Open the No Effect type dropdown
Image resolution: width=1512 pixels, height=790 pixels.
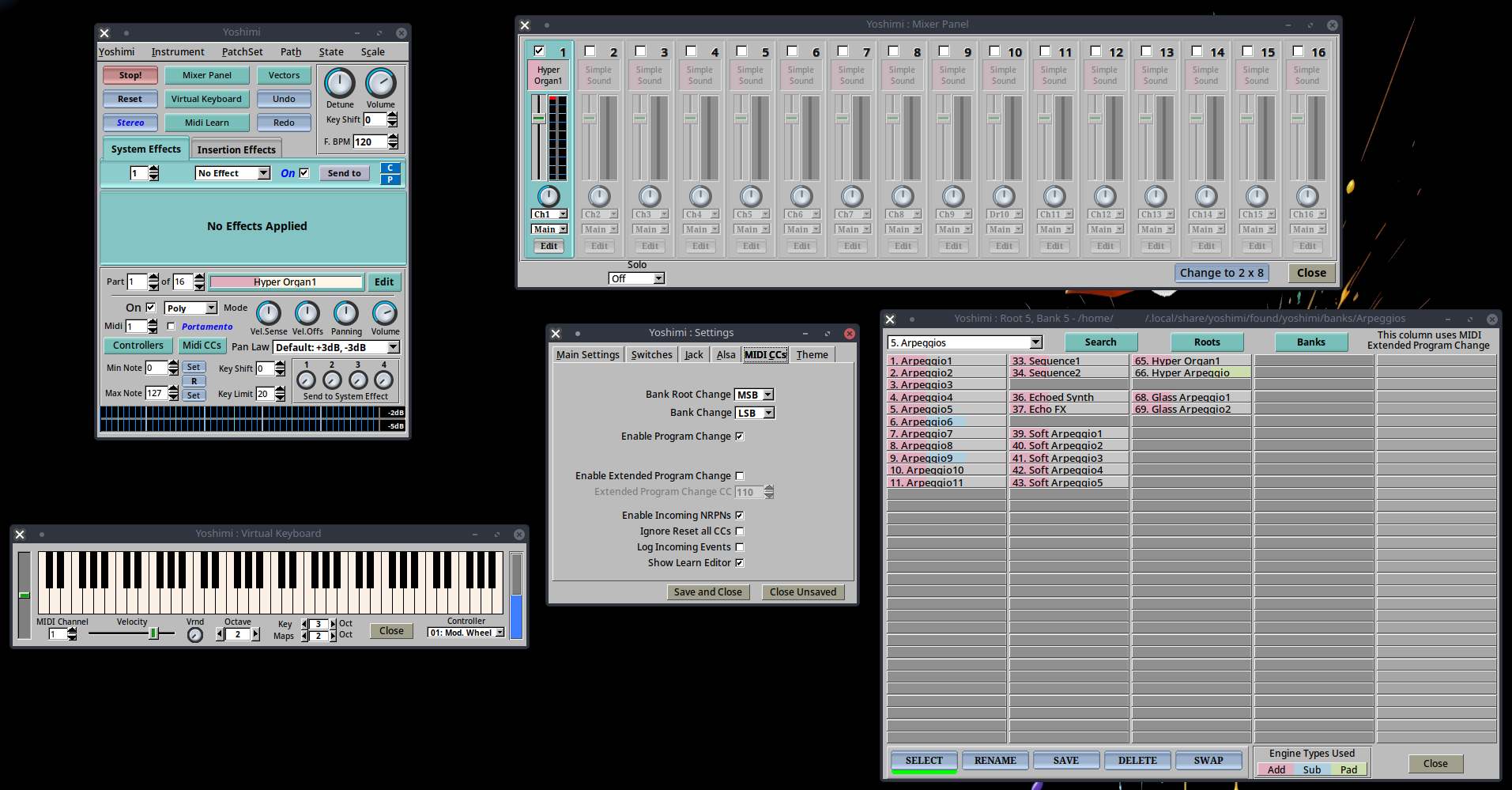(233, 173)
